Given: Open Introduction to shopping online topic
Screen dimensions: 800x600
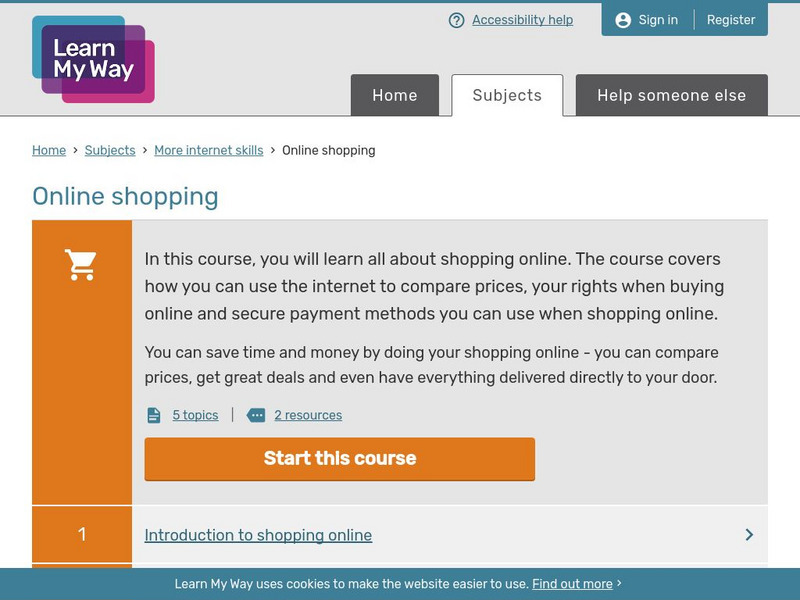Looking at the screenshot, I should tap(258, 535).
